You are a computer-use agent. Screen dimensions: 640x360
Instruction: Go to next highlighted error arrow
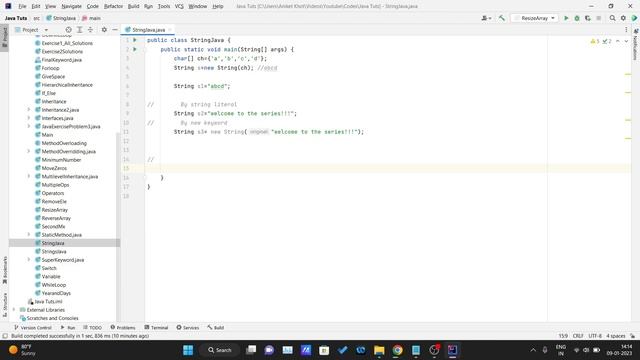pyautogui.click(x=626, y=41)
